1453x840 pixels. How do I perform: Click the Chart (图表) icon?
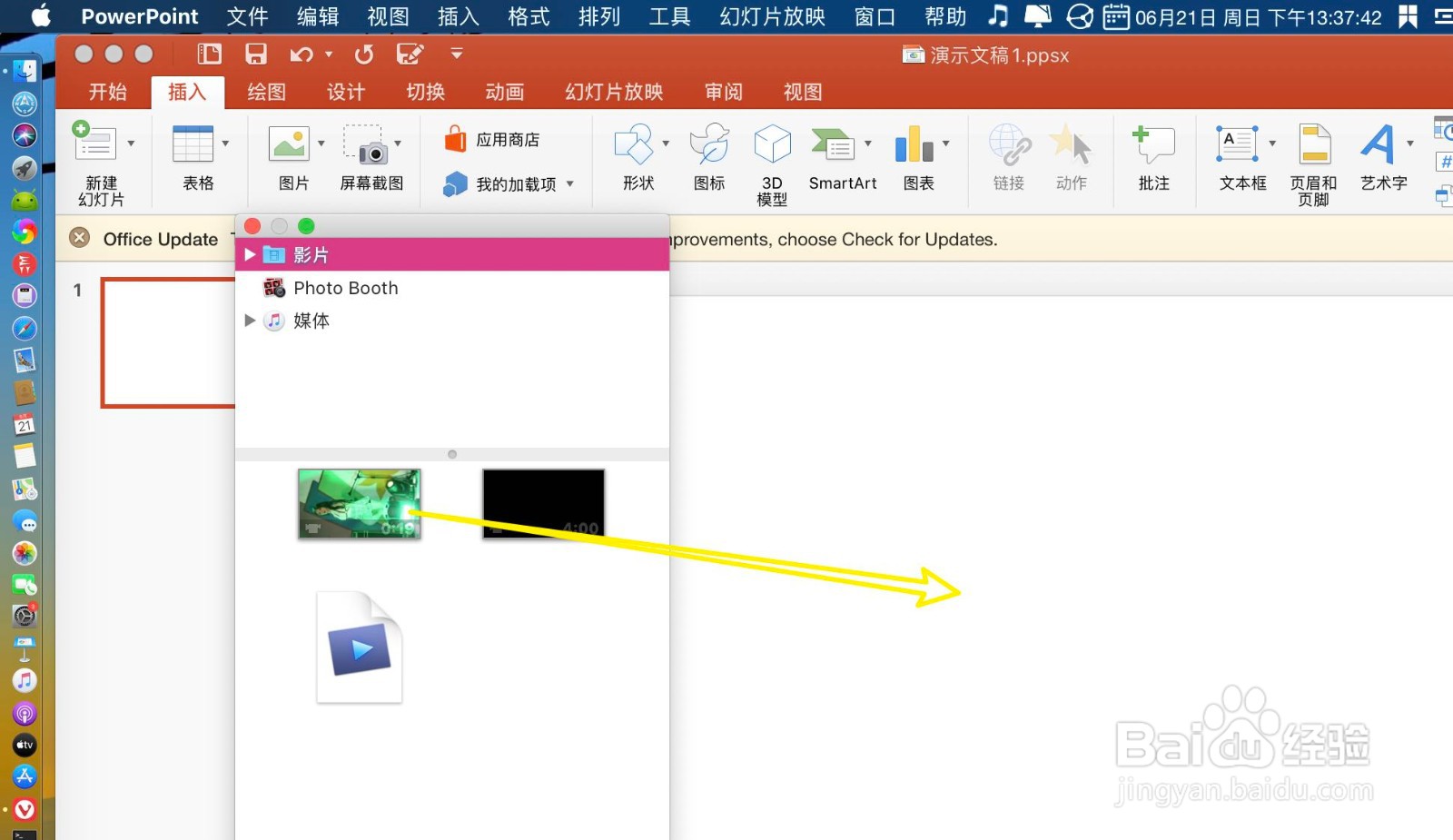[914, 144]
